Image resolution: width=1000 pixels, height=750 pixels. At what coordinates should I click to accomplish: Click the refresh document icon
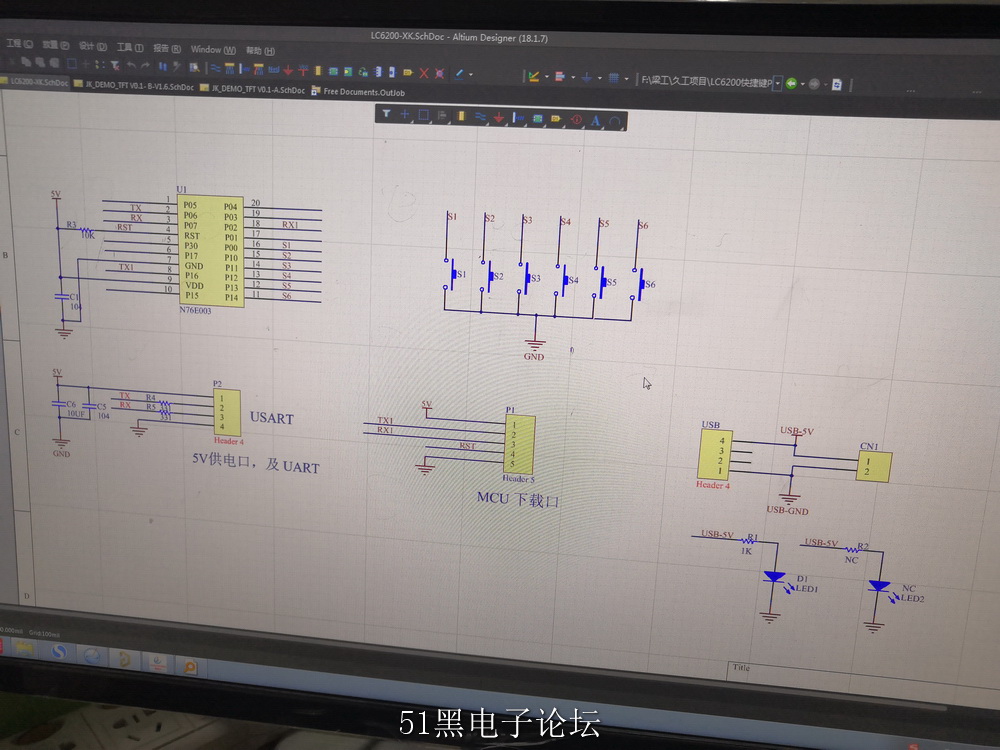[837, 85]
